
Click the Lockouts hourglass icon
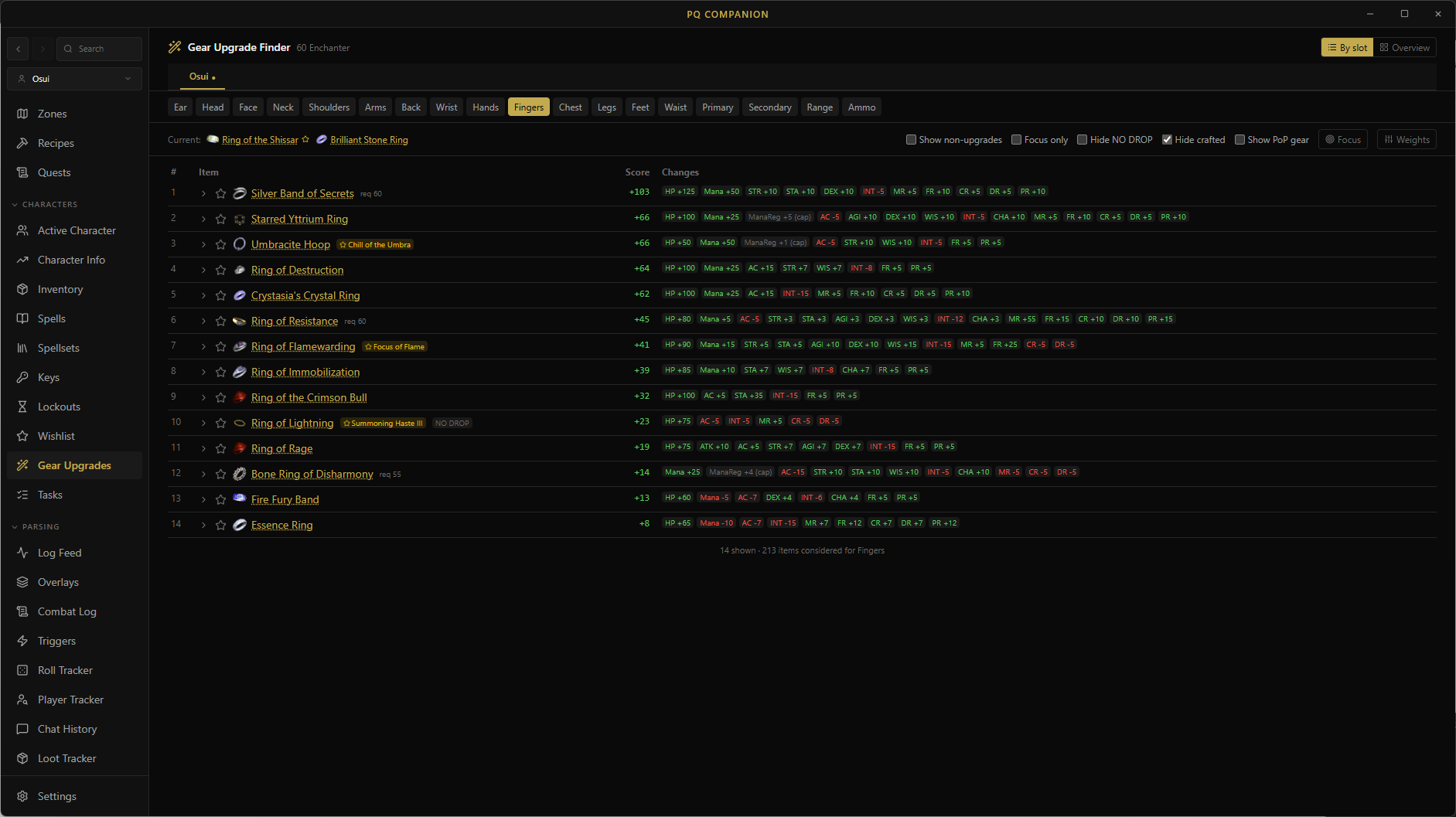(x=22, y=407)
